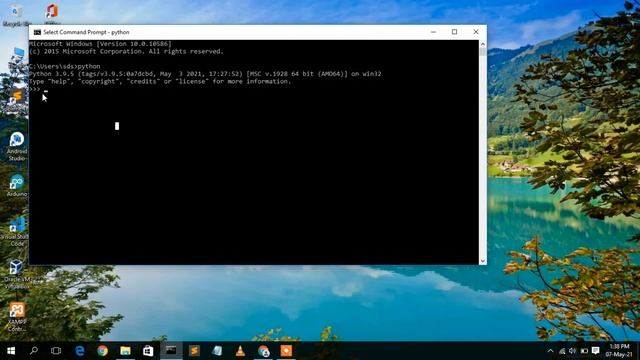
Task: Click the console scrollbar up arrow
Action: (483, 44)
